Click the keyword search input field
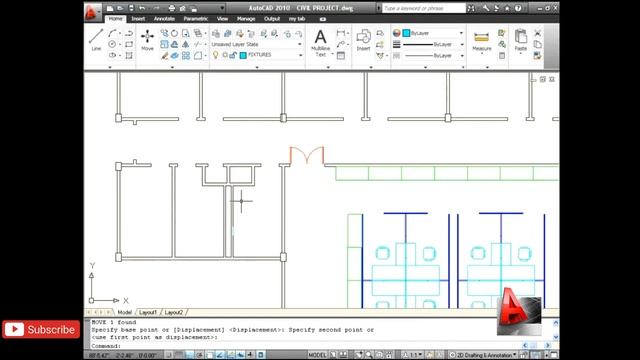Viewport: 640px width, 360px height. click(x=424, y=8)
